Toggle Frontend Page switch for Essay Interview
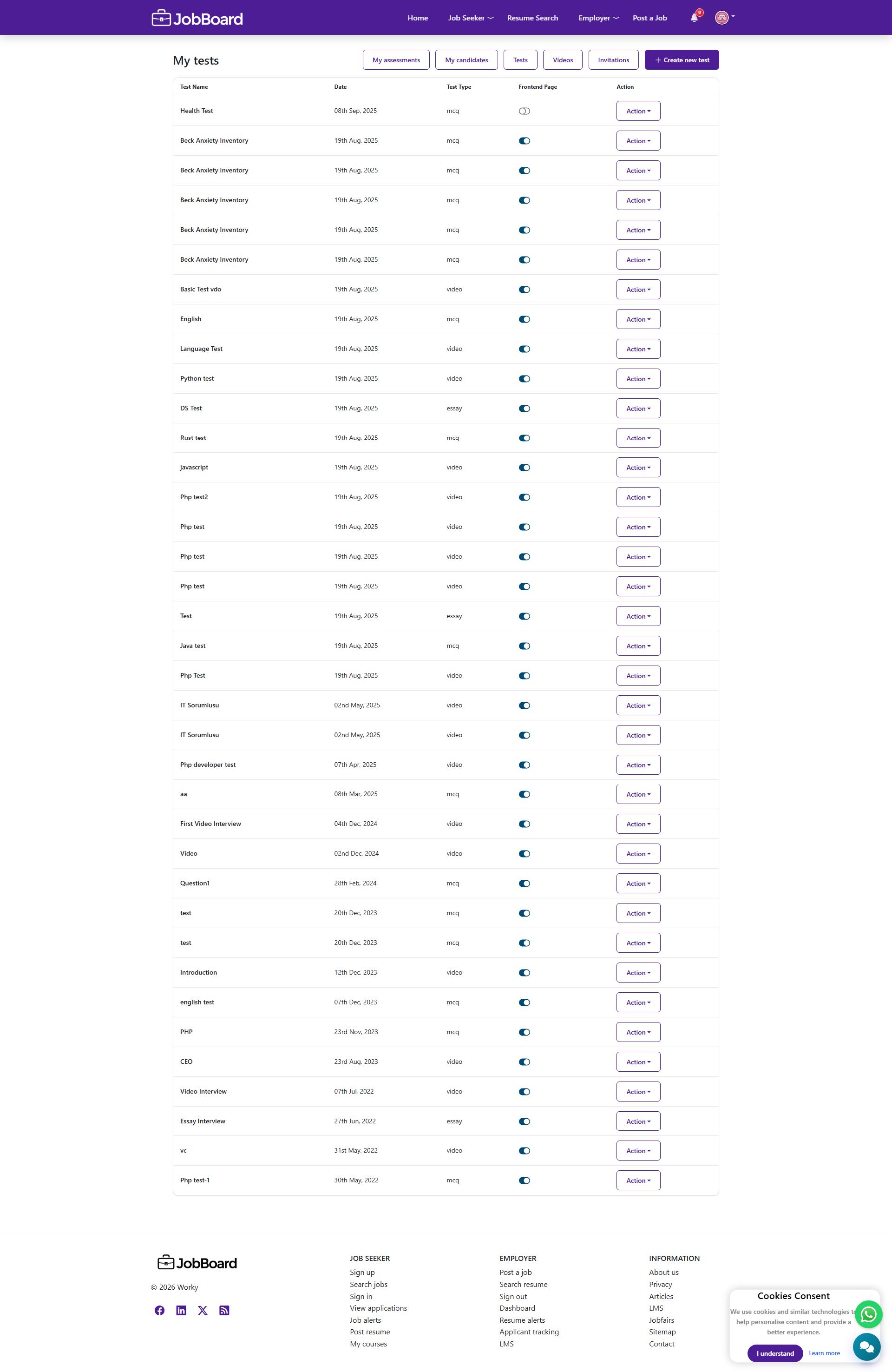The width and height of the screenshot is (892, 1372). coord(525,1121)
